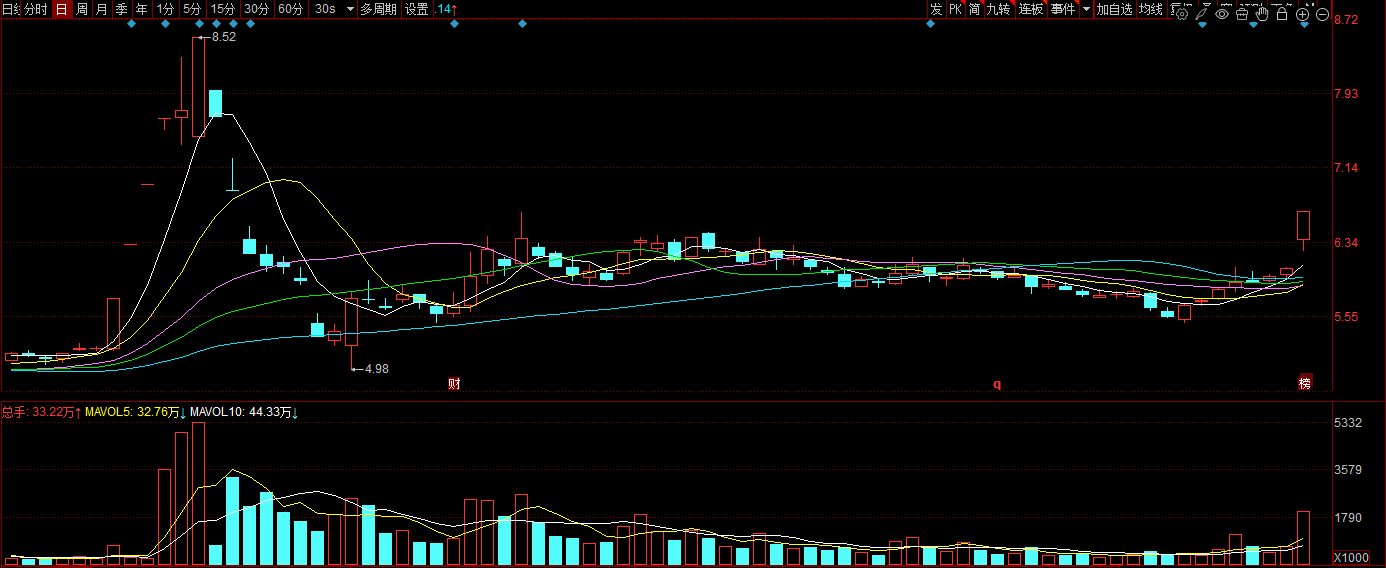The height and width of the screenshot is (568, 1386).
Task: Click 加自选 to add to watchlist
Action: click(1114, 9)
